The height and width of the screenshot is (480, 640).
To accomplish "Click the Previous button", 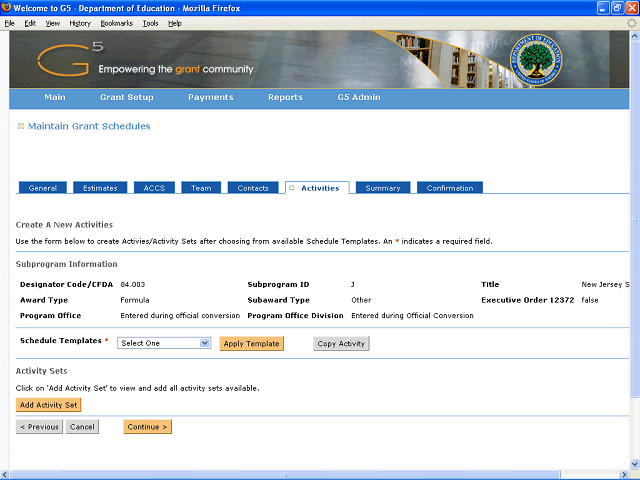I will (39, 427).
